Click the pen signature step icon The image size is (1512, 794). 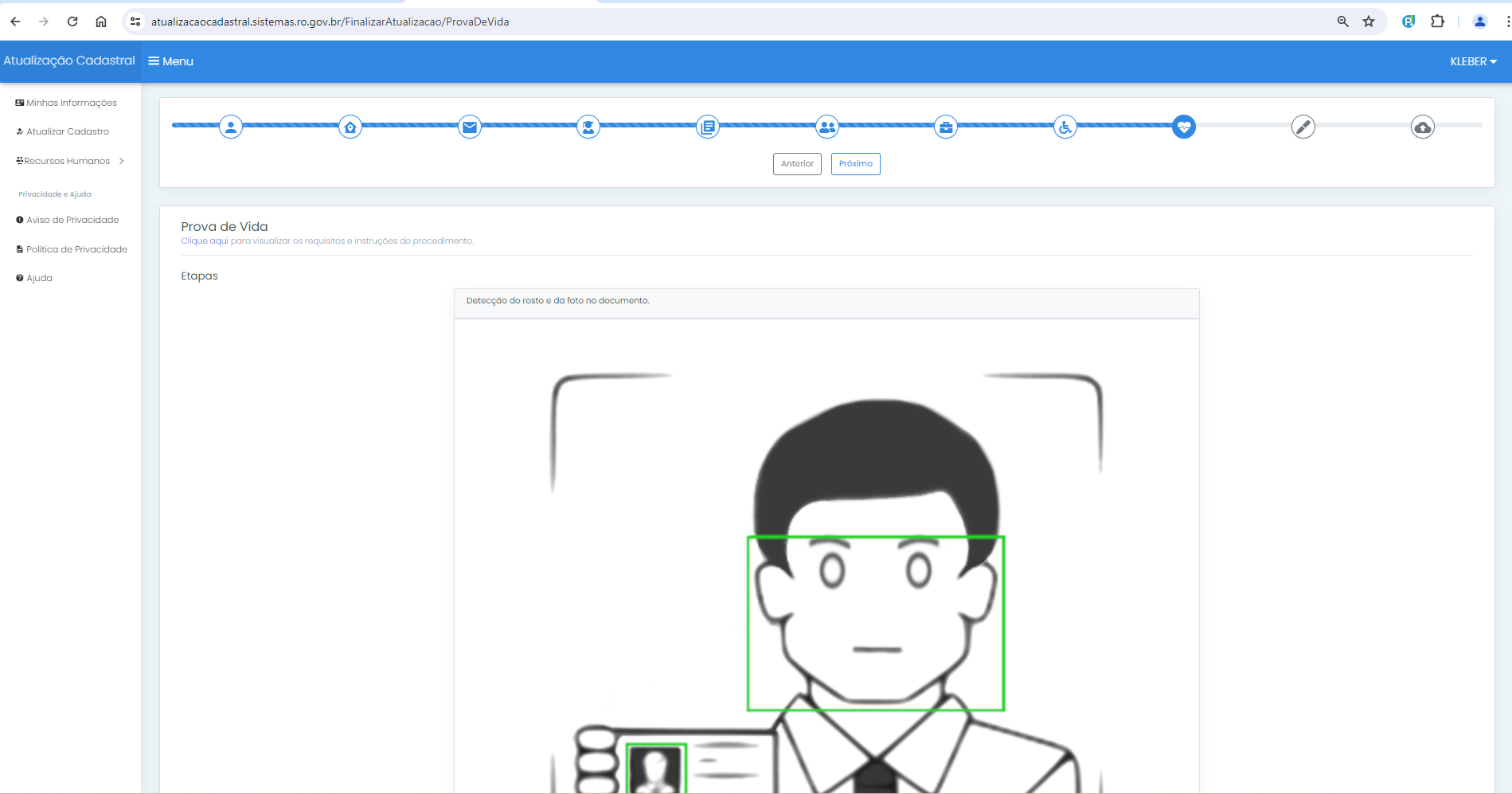1303,127
